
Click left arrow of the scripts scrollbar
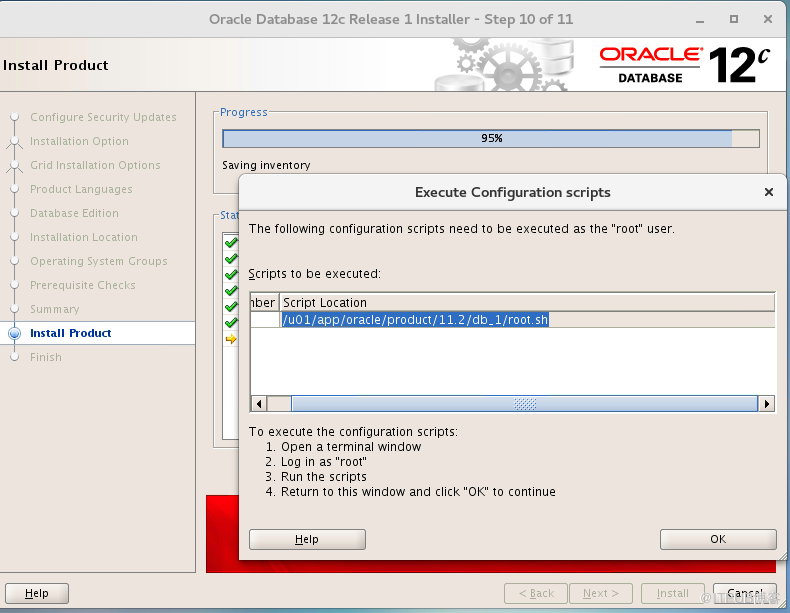tap(259, 403)
